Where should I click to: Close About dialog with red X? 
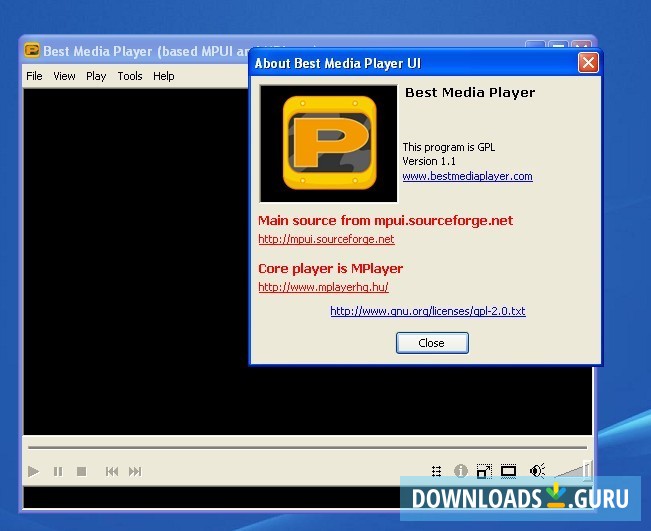588,63
